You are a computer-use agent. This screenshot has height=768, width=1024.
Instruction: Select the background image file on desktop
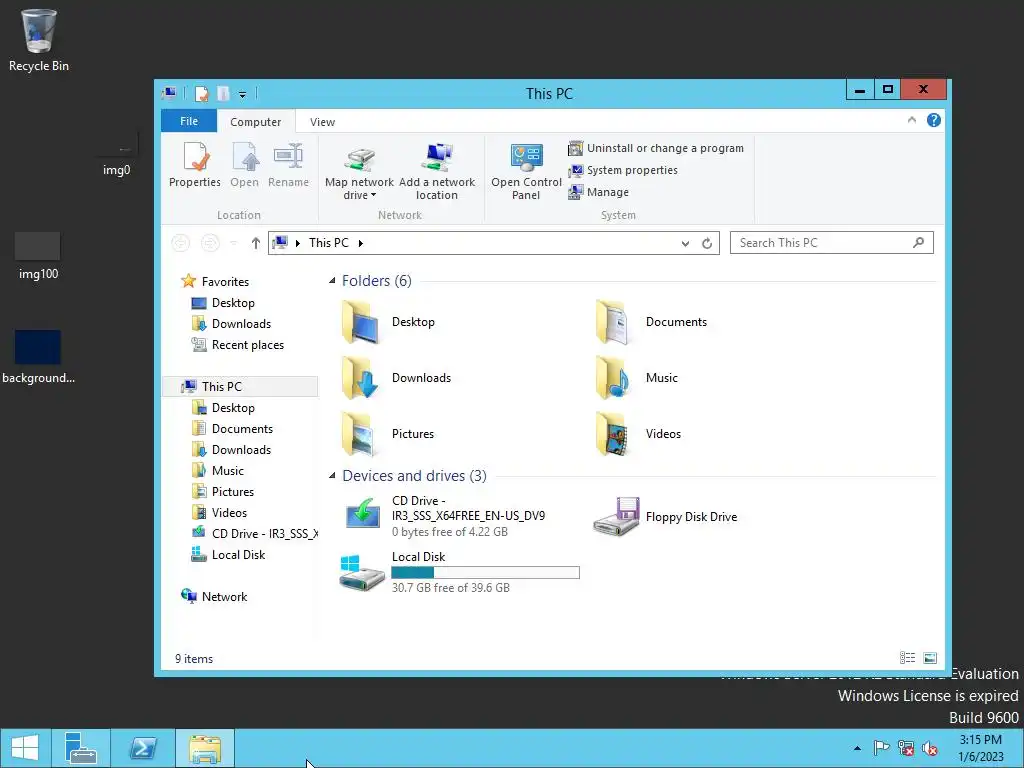[38, 357]
